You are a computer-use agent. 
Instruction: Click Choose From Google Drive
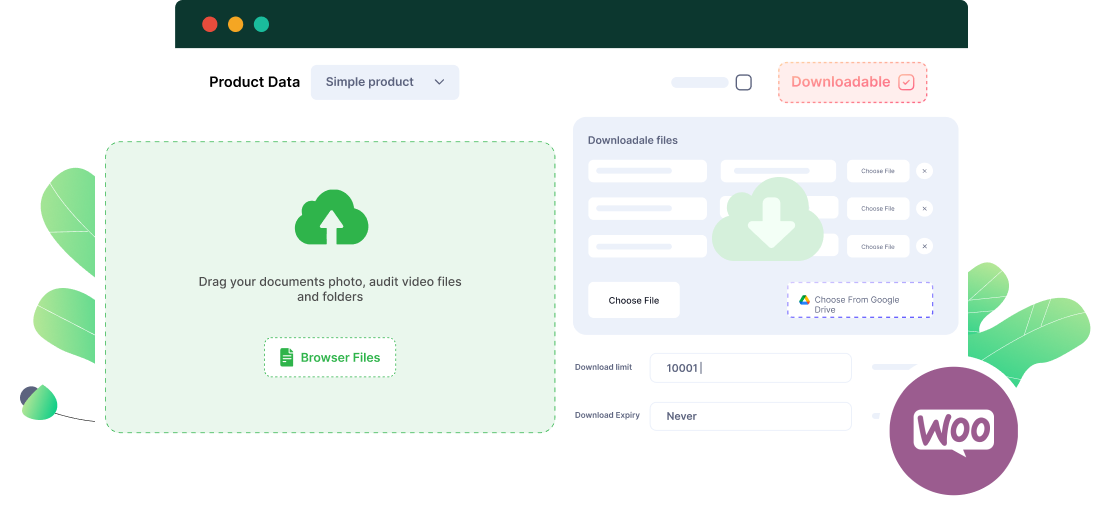coord(860,300)
